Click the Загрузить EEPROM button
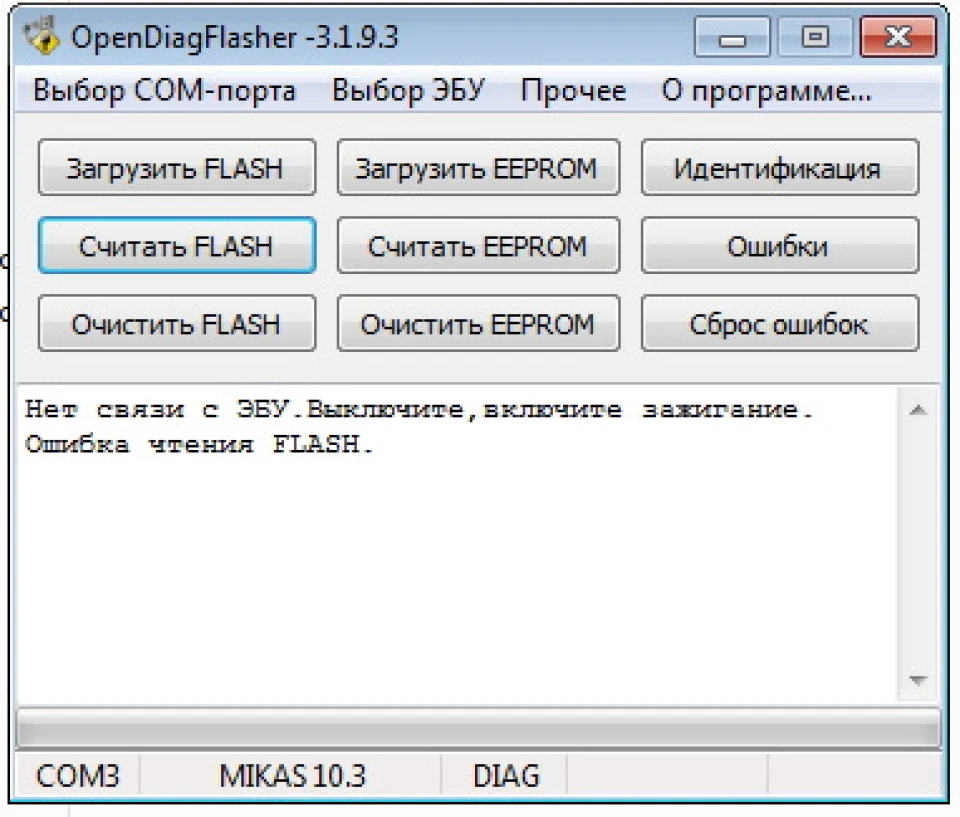960x817 pixels. pyautogui.click(x=478, y=167)
